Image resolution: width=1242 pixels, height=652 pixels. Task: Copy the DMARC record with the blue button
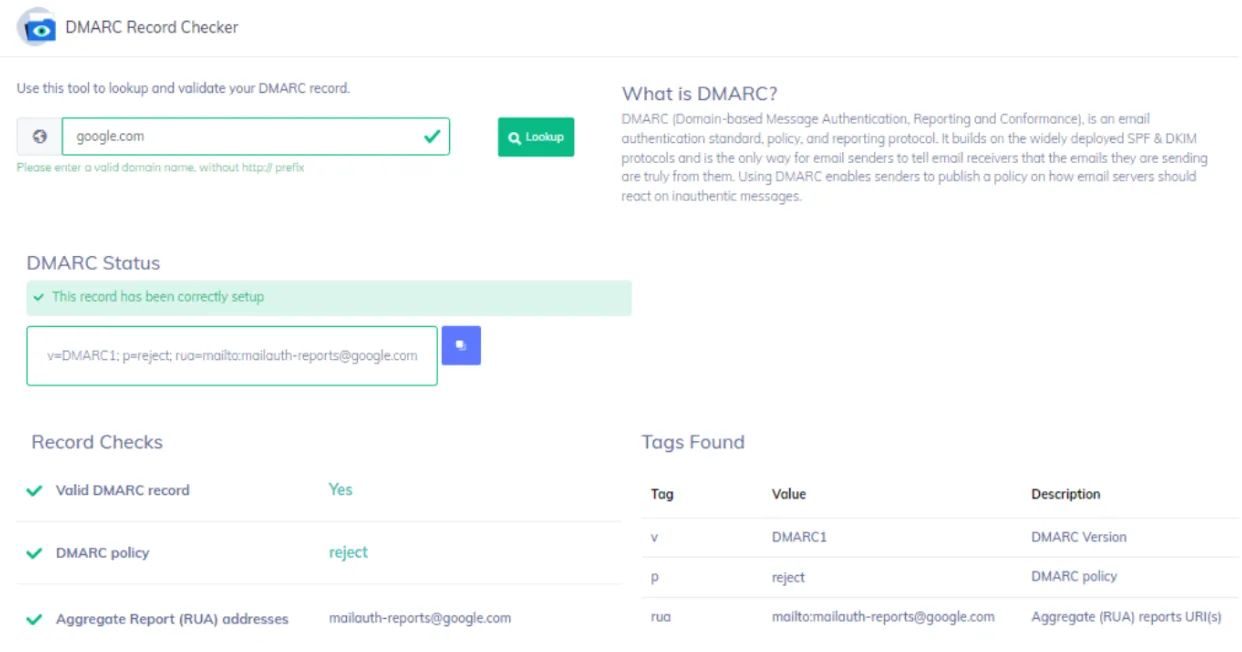(461, 345)
